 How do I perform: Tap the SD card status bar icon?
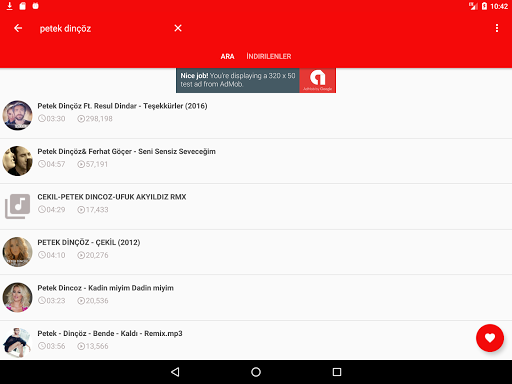click(22, 6)
